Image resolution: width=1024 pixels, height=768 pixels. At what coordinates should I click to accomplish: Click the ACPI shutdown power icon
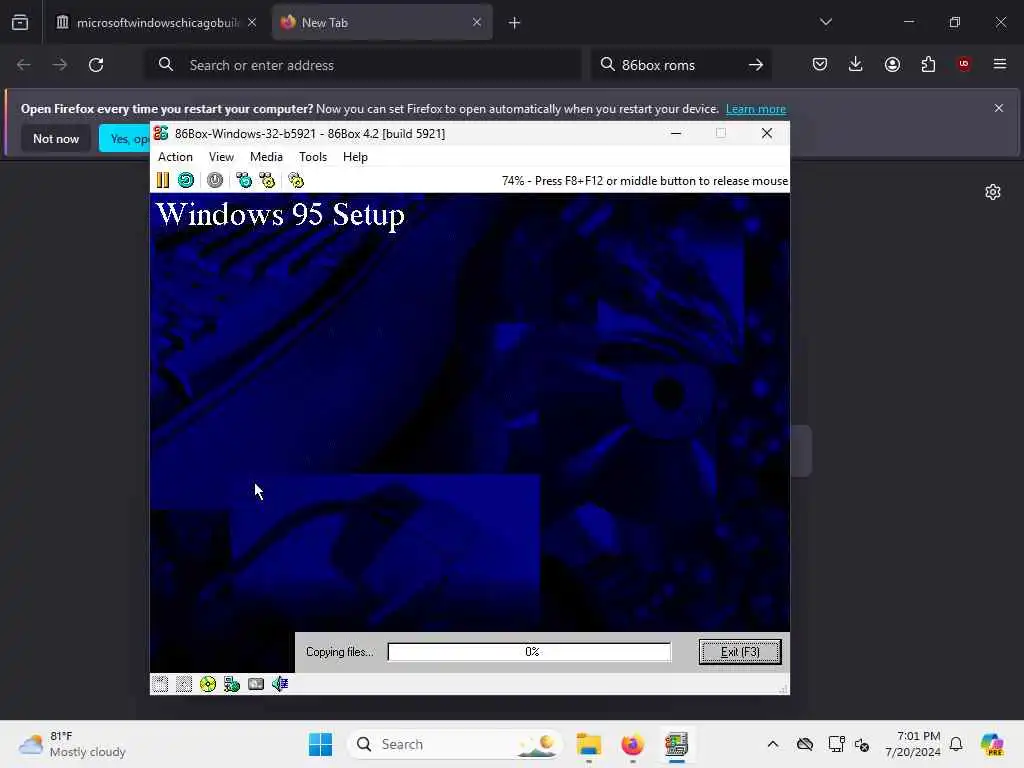215,180
